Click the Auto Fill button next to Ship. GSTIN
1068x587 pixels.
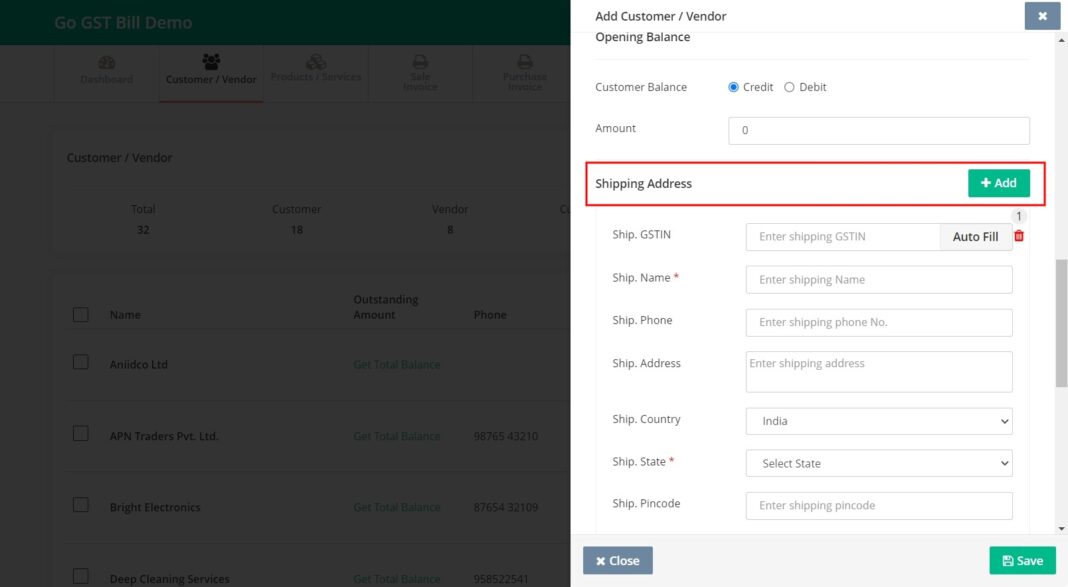[974, 236]
